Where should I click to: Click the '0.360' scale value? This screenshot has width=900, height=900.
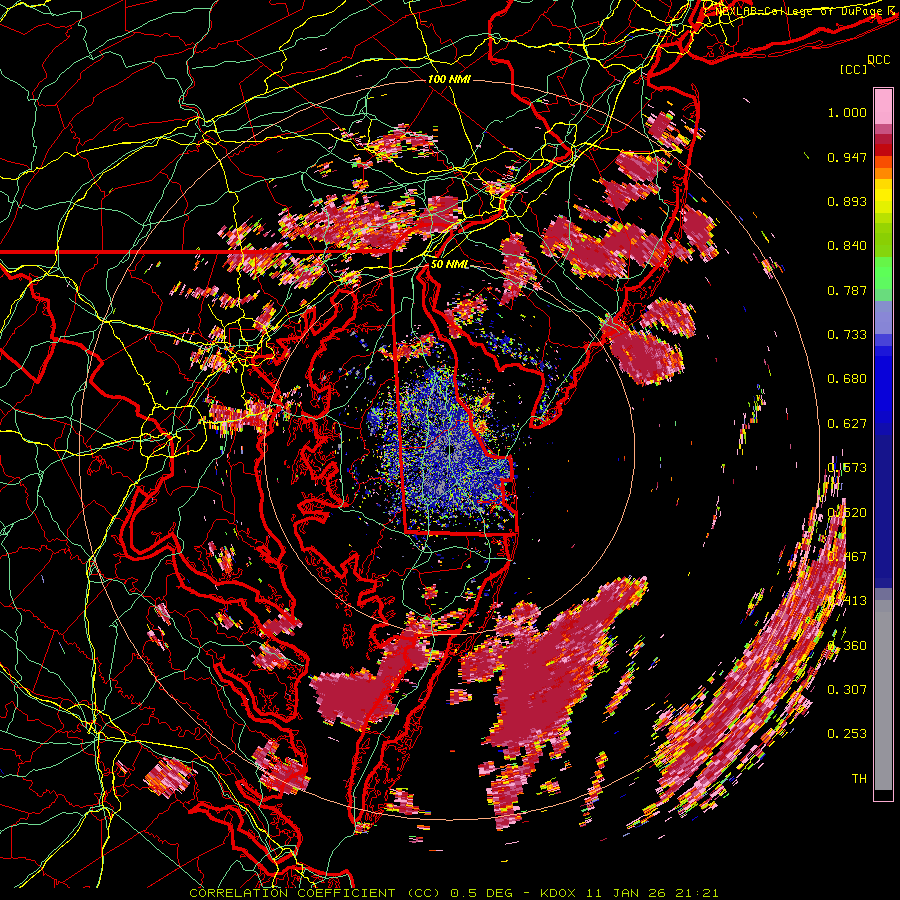[x=847, y=646]
